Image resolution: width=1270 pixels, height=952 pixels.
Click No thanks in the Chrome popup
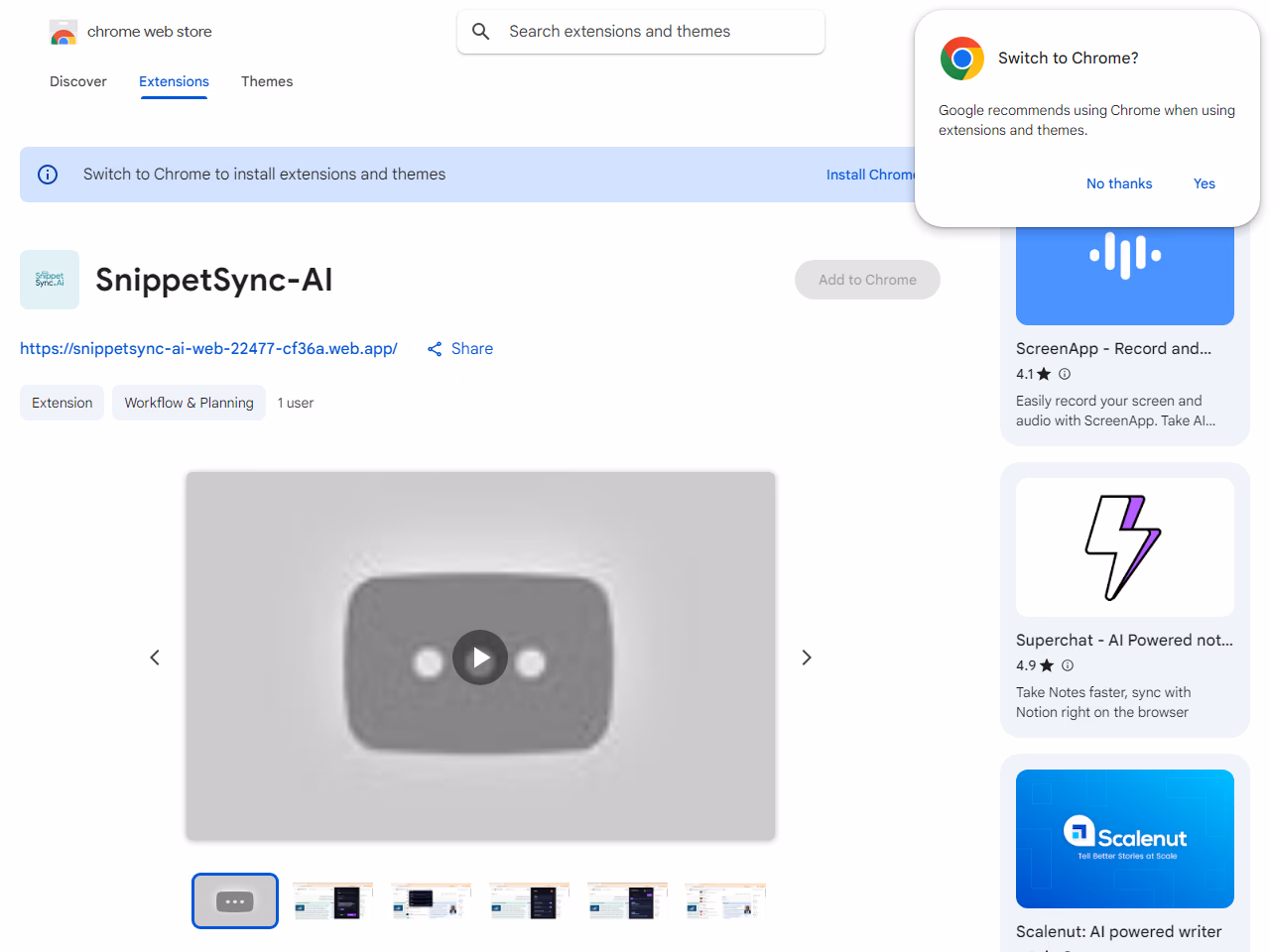1118,183
